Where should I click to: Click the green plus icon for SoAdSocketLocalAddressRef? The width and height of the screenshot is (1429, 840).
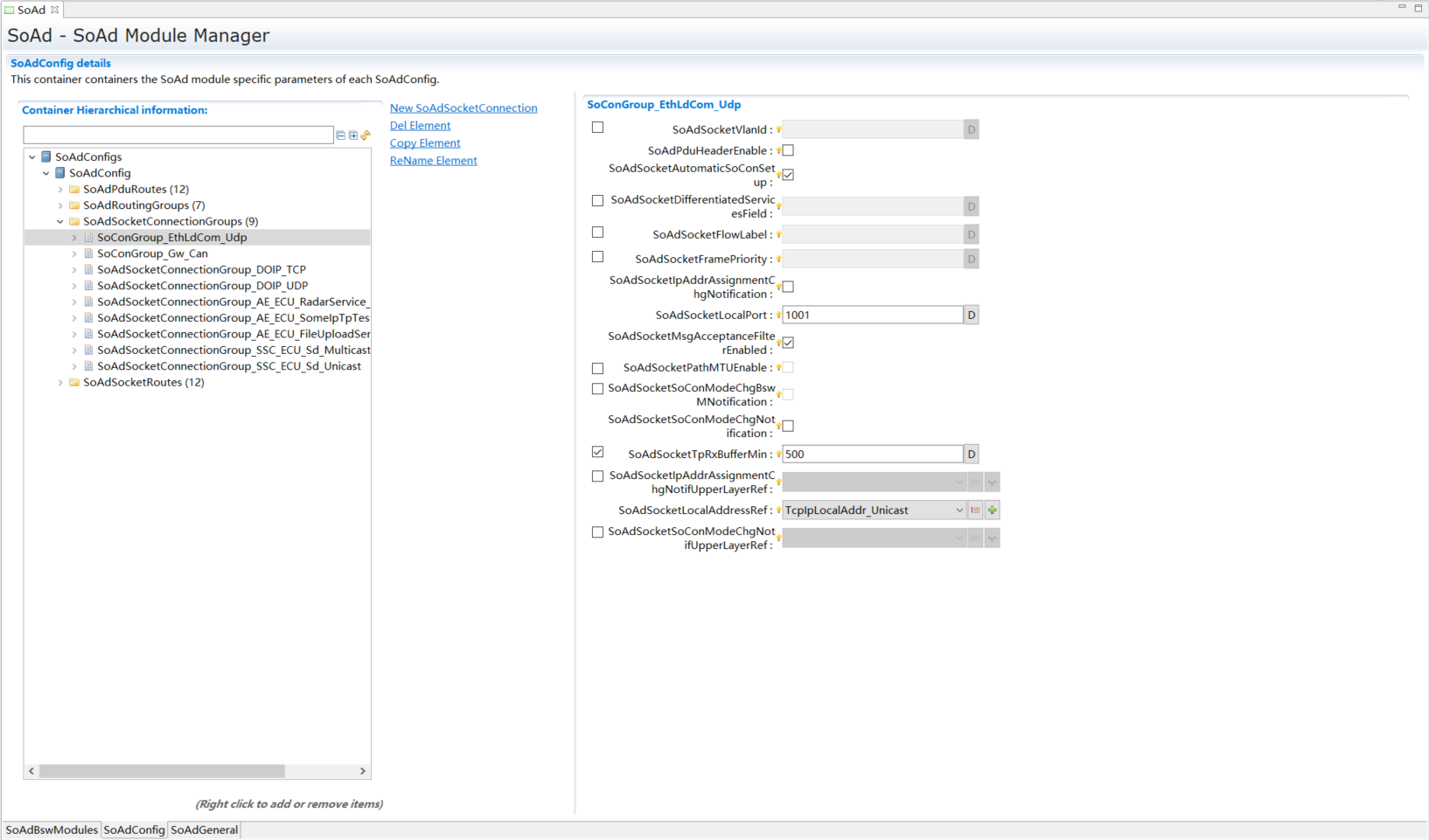(992, 510)
